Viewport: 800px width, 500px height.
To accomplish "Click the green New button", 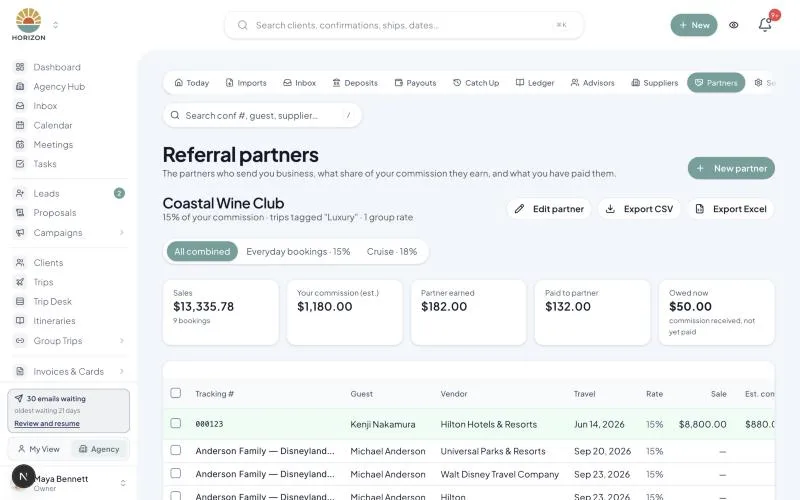I will [x=693, y=25].
